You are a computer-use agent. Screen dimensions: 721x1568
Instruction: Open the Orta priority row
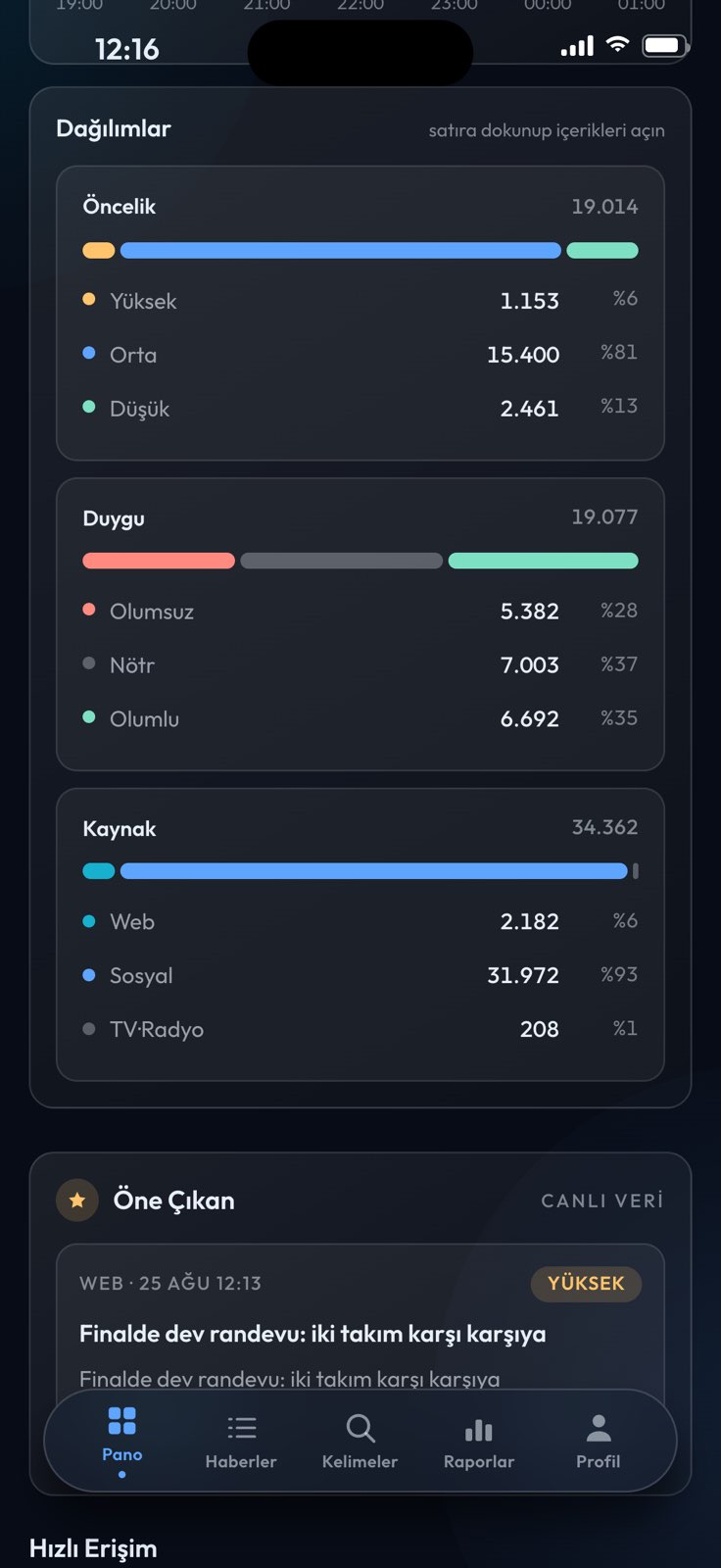pyautogui.click(x=360, y=355)
